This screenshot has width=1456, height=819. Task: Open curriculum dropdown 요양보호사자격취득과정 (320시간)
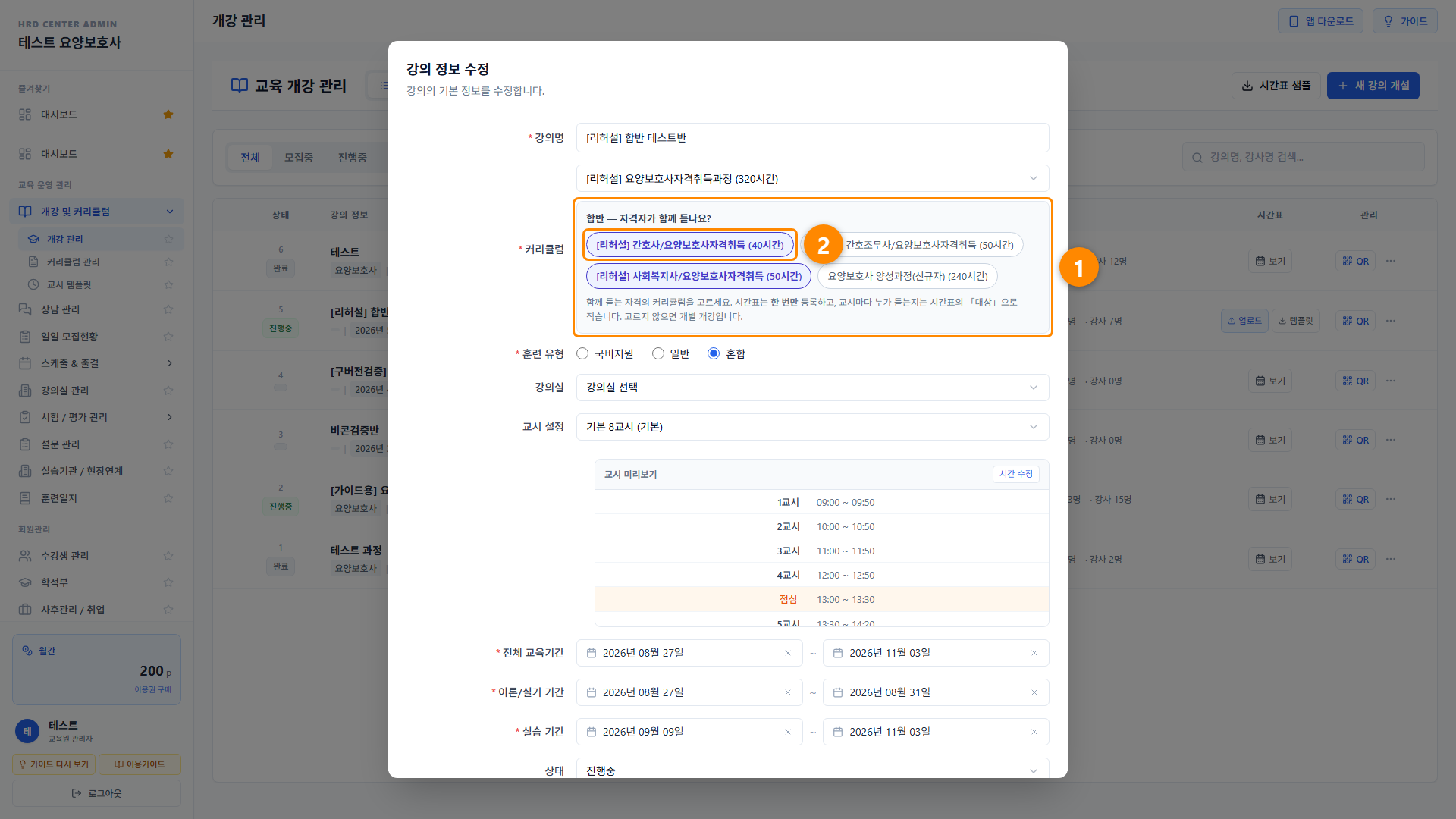[x=812, y=179]
